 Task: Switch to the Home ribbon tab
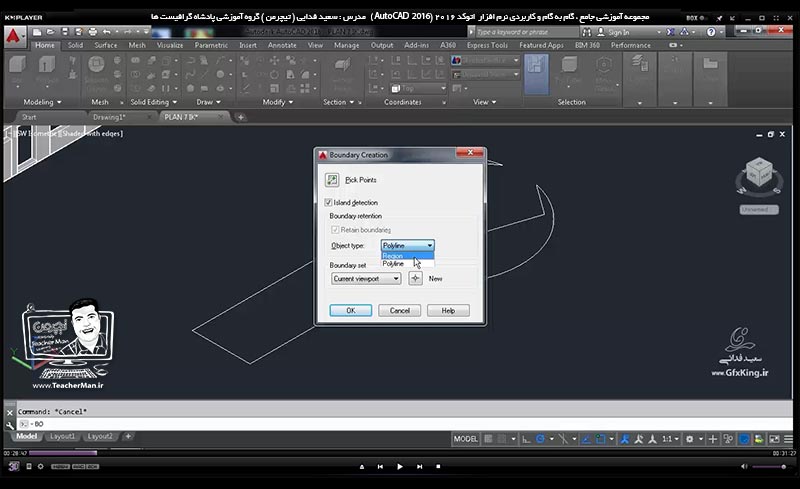(45, 45)
